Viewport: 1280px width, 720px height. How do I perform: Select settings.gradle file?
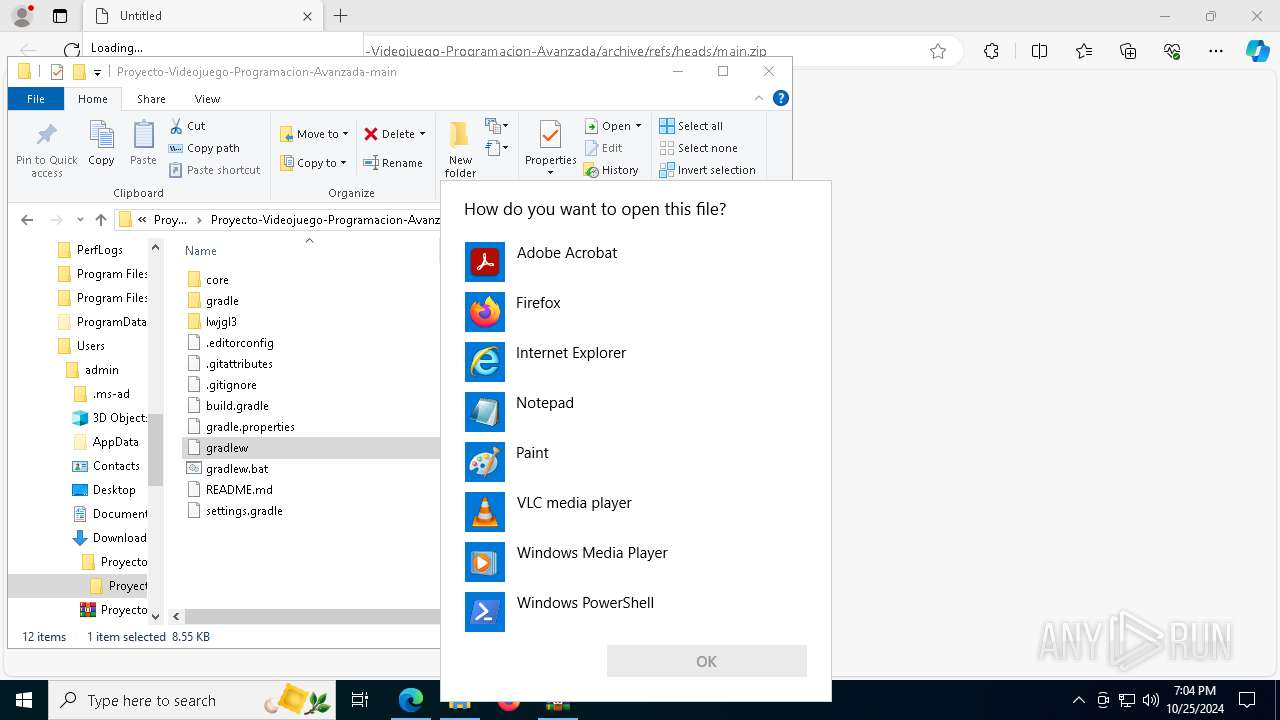click(x=244, y=511)
